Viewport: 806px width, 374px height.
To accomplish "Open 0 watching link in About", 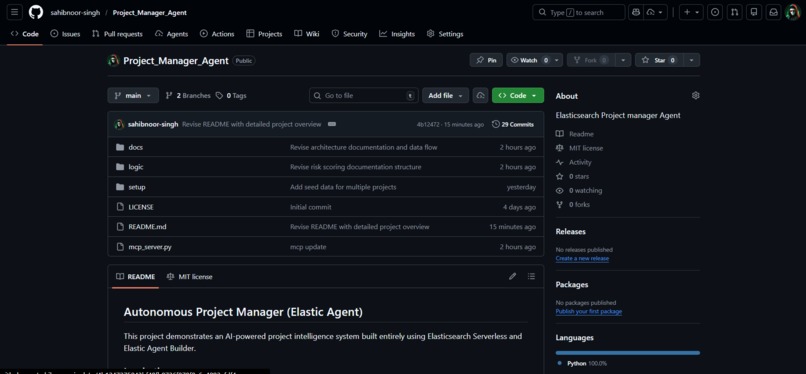I will point(579,191).
